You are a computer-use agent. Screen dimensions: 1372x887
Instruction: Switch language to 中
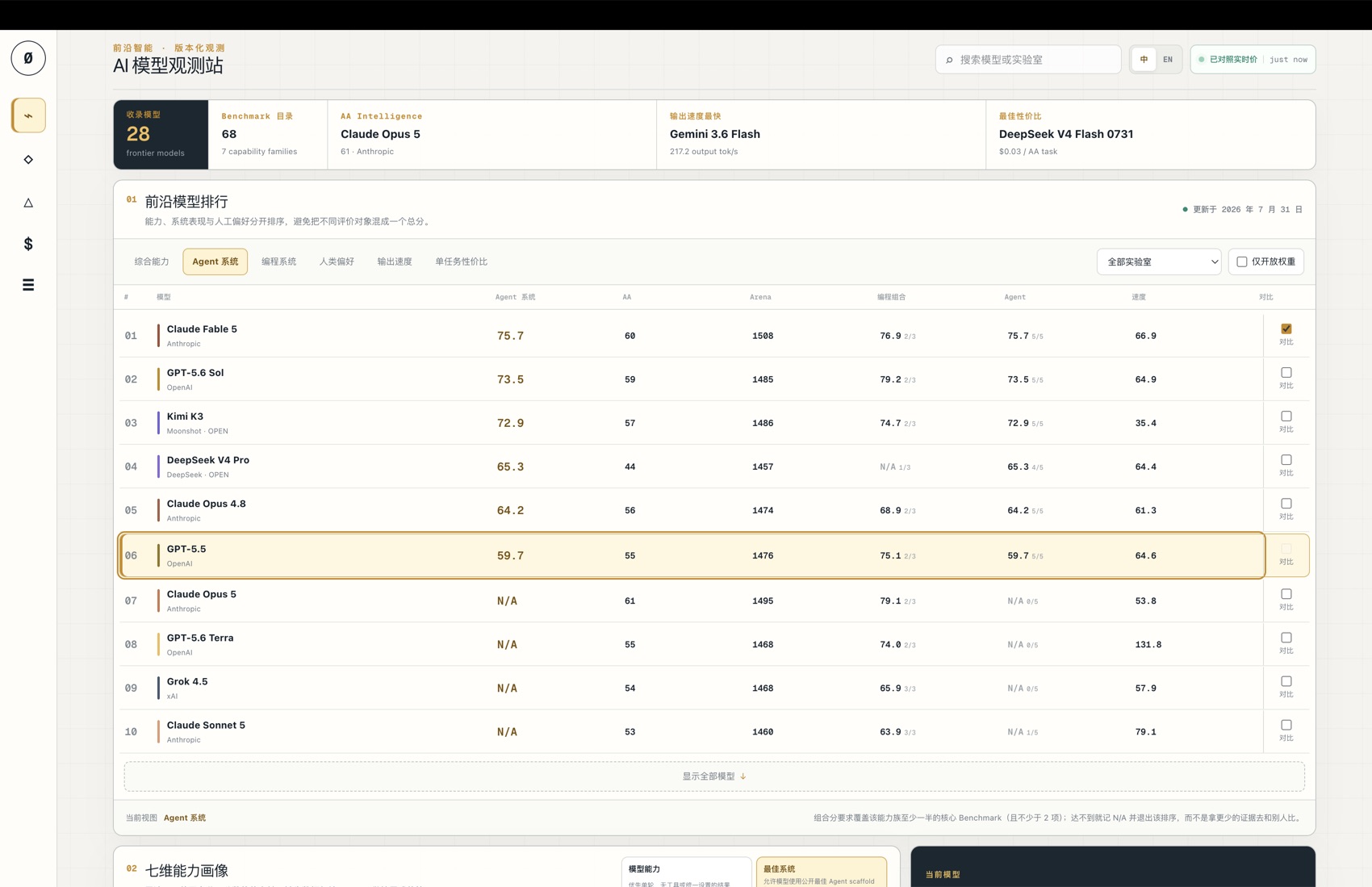point(1144,60)
